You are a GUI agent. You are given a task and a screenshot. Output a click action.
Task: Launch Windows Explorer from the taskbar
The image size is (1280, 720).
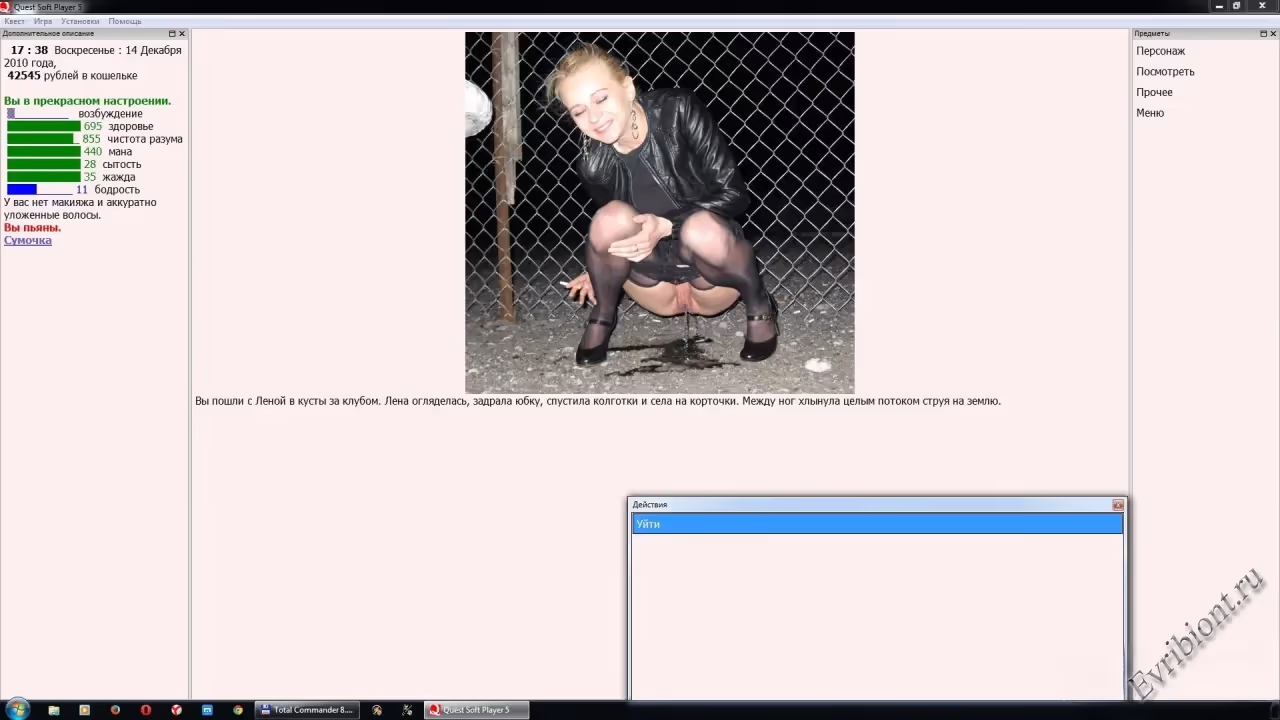(54, 710)
